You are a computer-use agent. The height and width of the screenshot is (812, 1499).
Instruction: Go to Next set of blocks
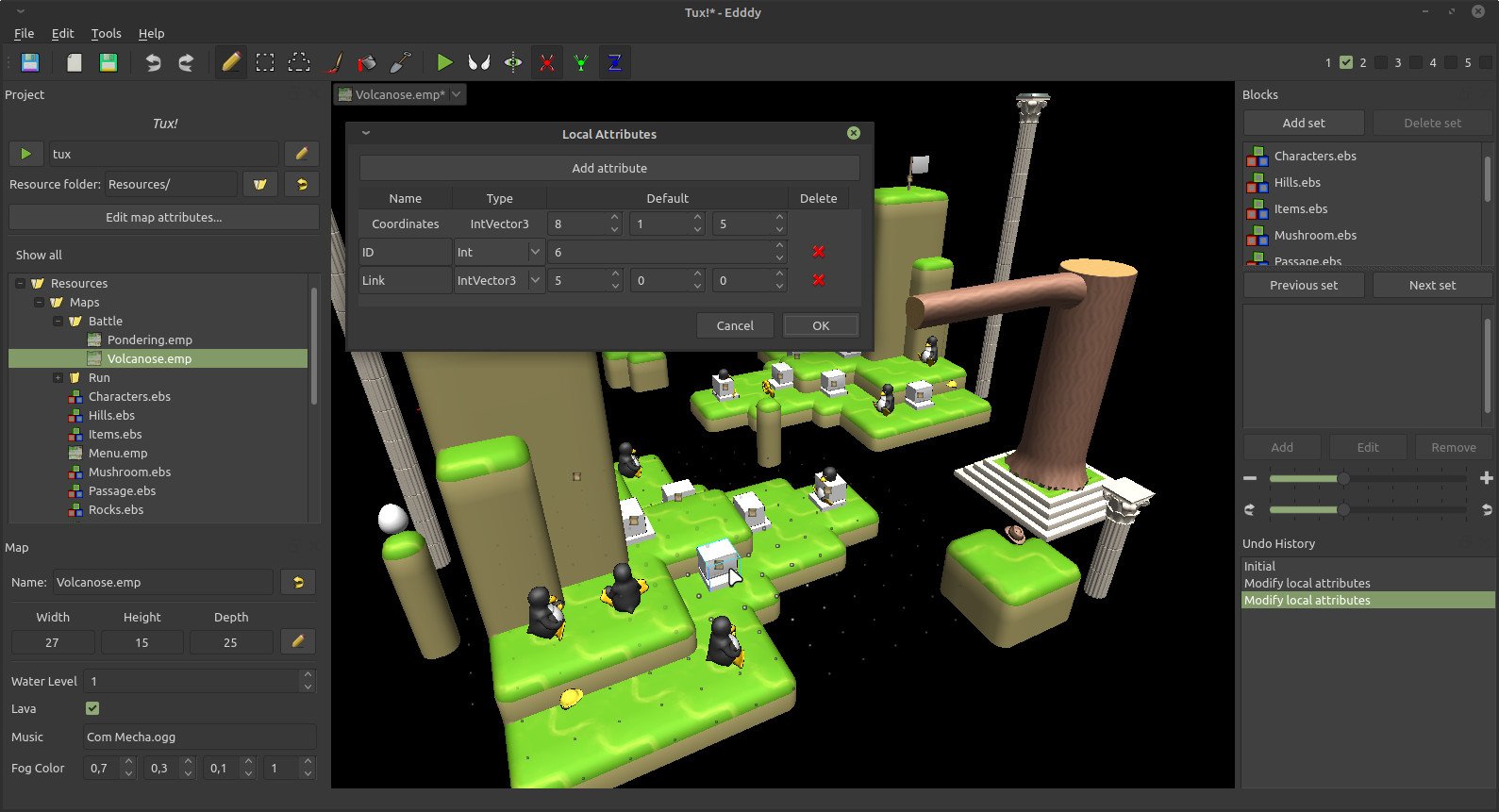tap(1432, 285)
